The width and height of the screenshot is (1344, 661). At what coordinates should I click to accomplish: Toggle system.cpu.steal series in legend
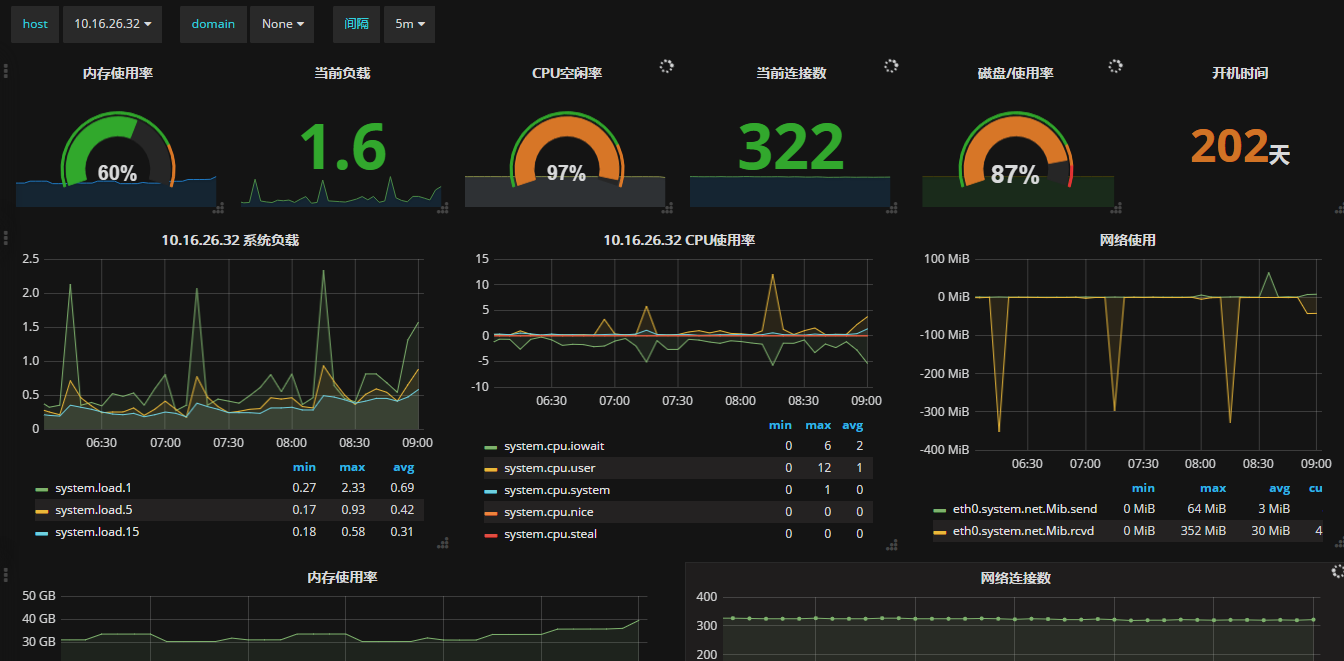pyautogui.click(x=551, y=534)
